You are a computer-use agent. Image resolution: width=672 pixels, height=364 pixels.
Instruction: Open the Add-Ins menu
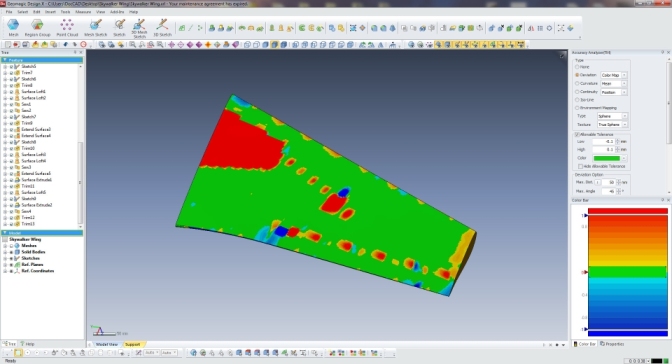tap(117, 12)
